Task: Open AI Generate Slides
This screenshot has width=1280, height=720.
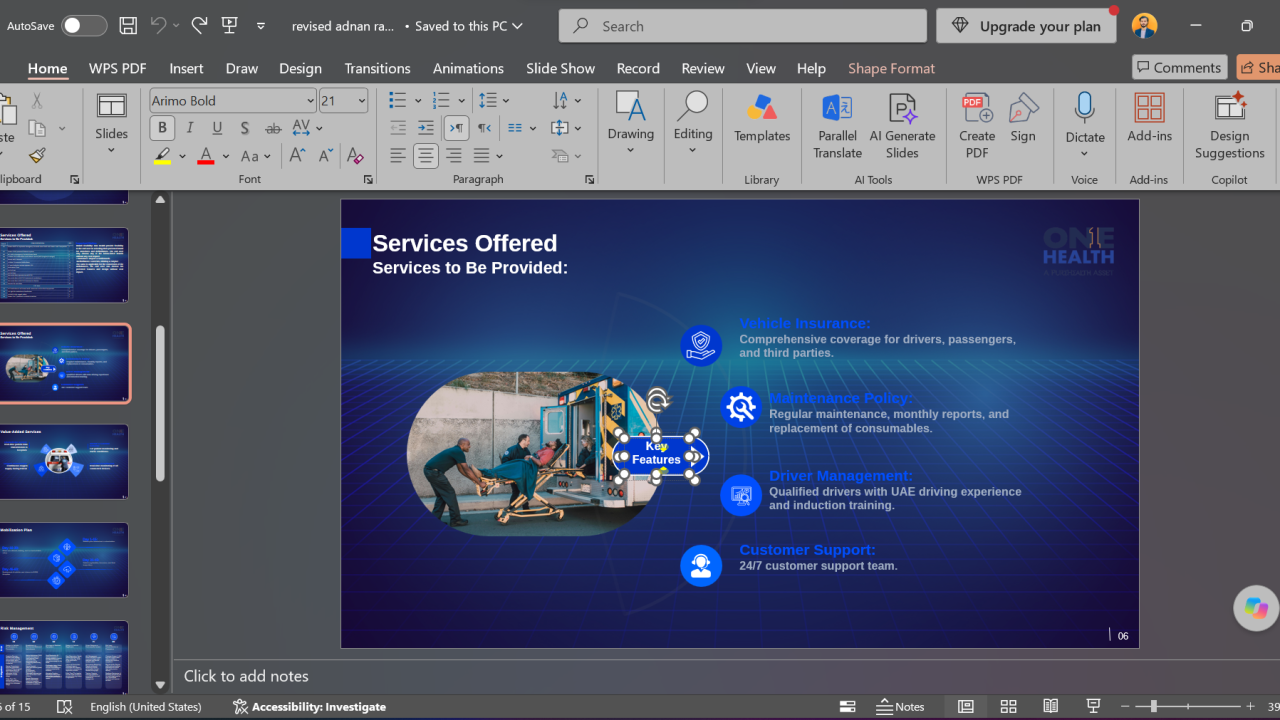Action: (902, 126)
